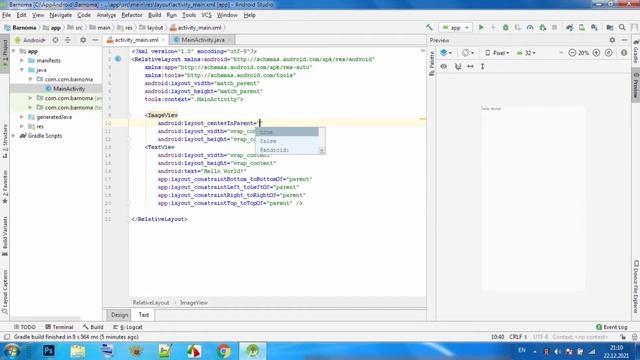Open the VCS menu
This screenshot has width=640, height=360.
click(207, 15)
